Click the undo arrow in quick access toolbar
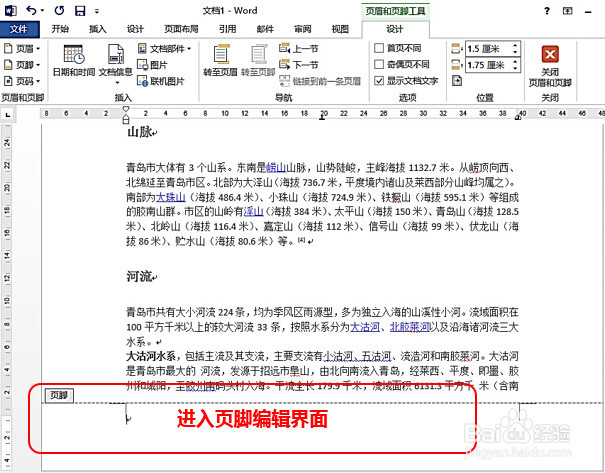 coord(31,10)
